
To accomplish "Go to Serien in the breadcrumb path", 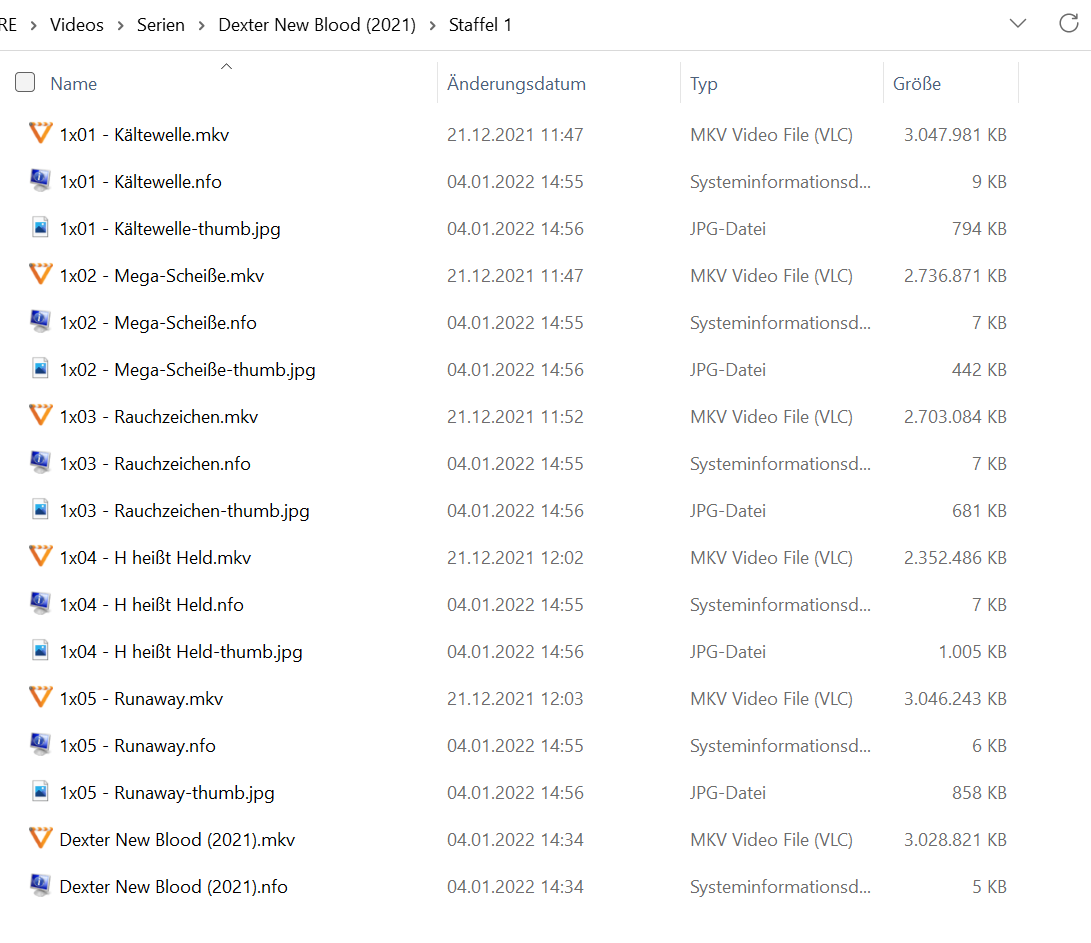I will (x=161, y=25).
